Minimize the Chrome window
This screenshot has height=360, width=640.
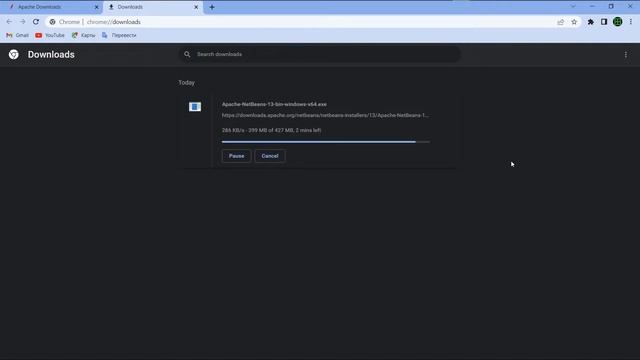coord(592,7)
